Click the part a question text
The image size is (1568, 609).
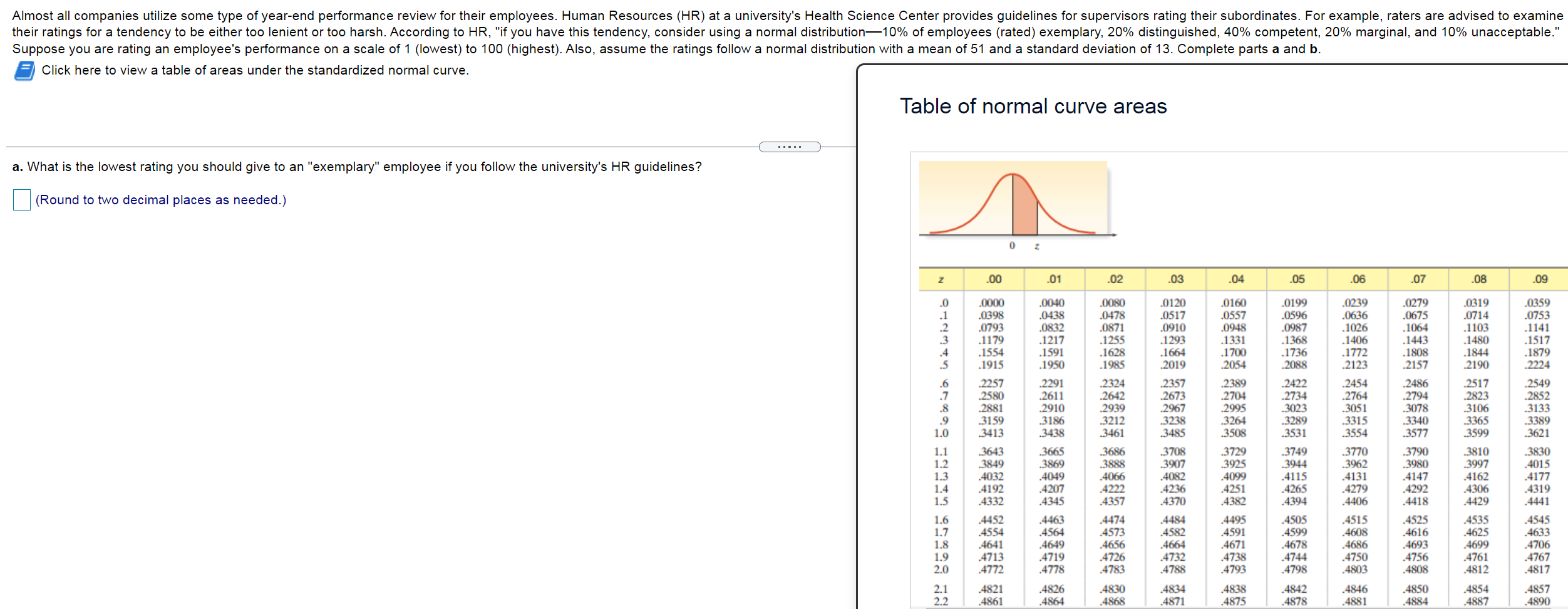[357, 167]
